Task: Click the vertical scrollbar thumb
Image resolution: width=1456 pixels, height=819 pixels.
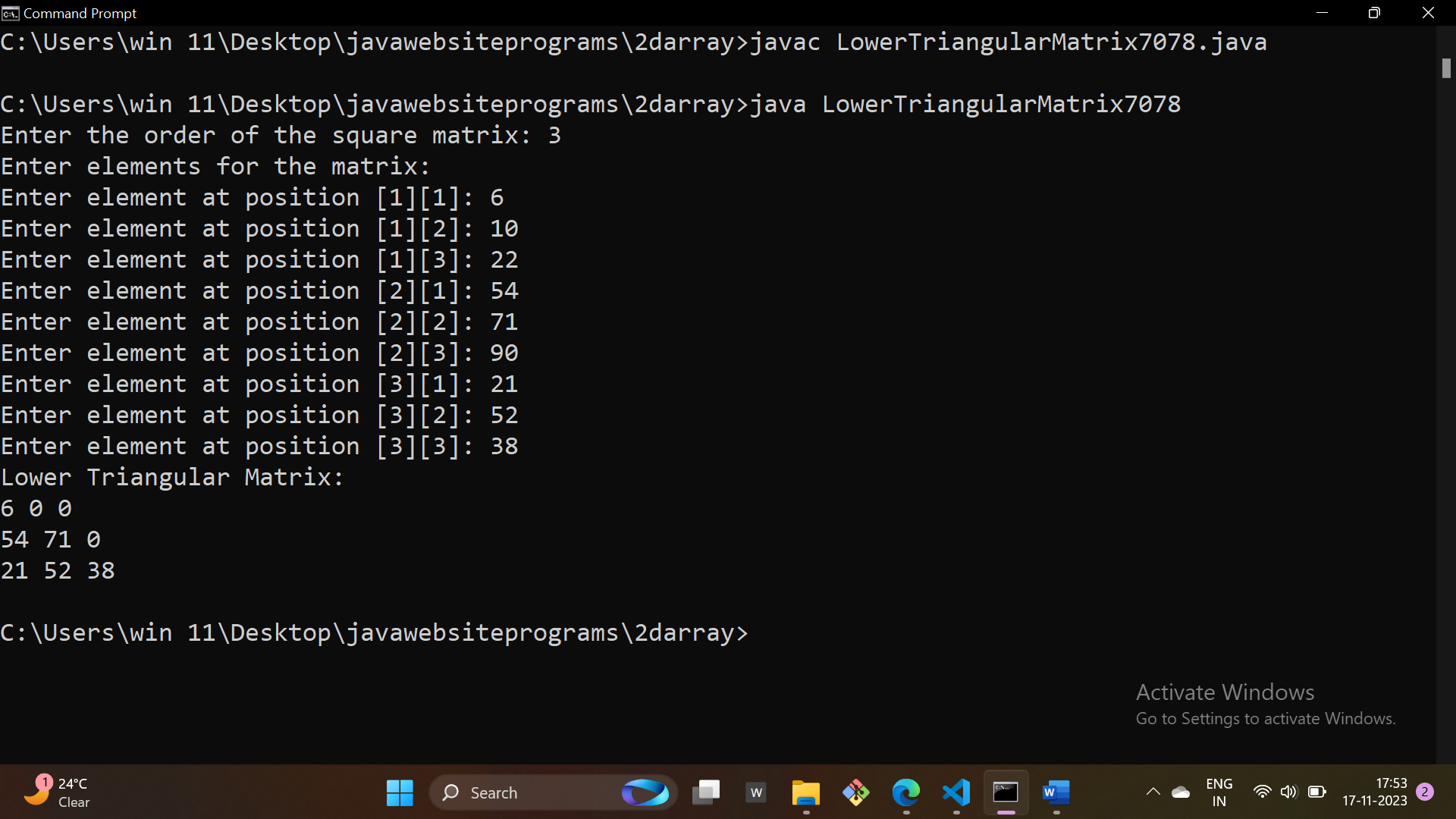Action: tap(1446, 68)
